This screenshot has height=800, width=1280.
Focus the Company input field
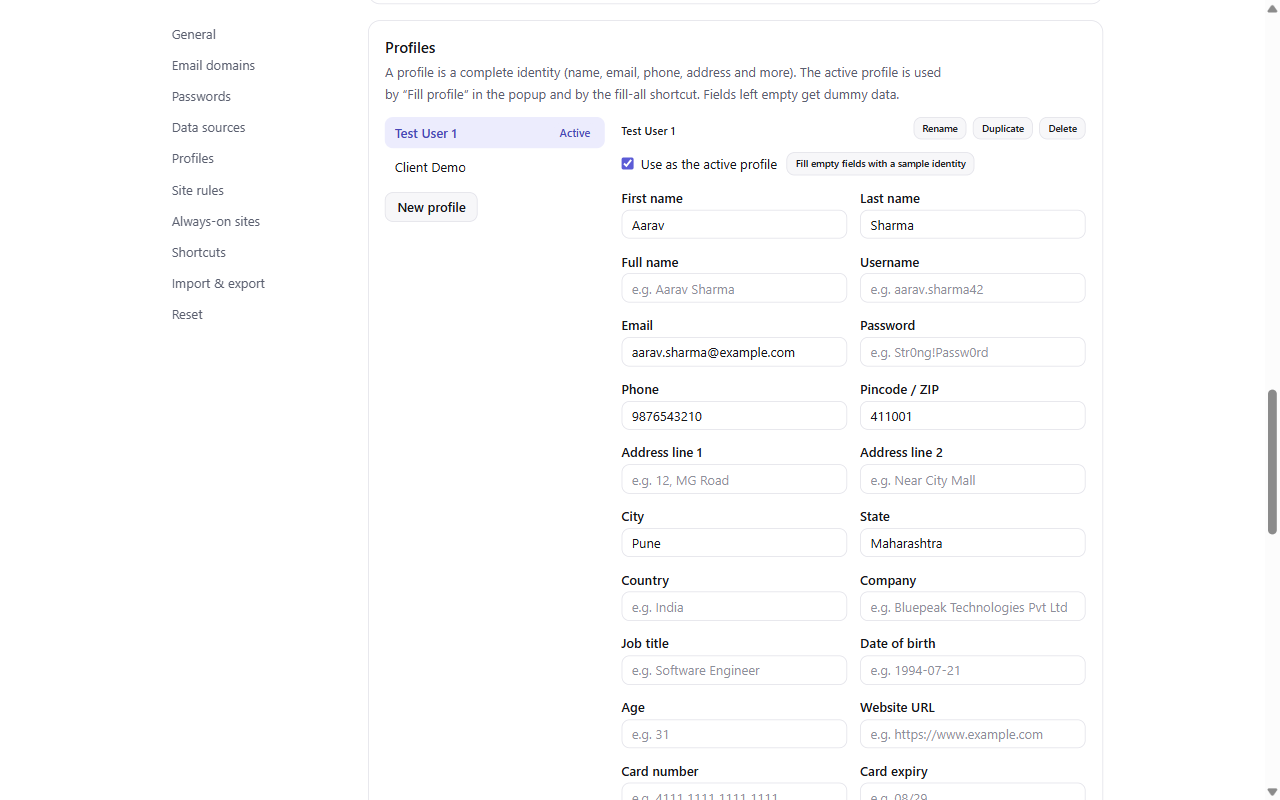(973, 607)
